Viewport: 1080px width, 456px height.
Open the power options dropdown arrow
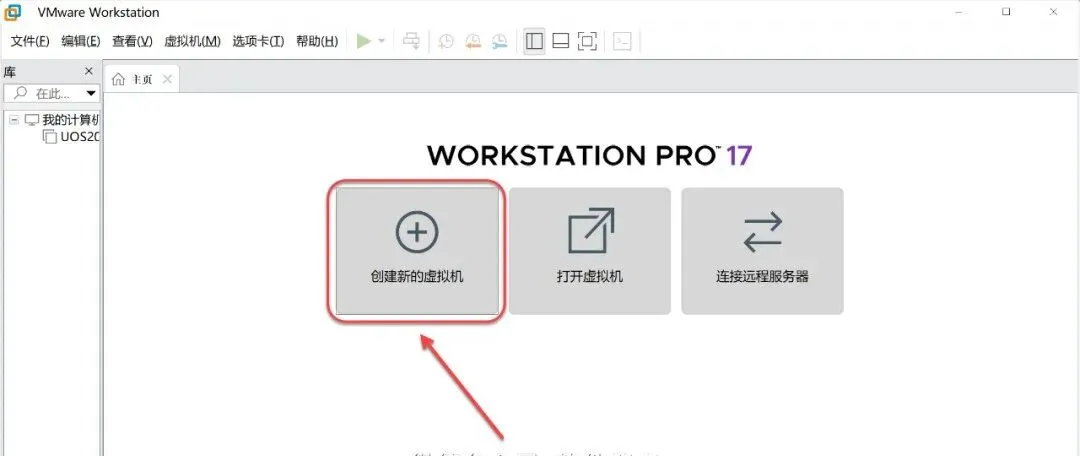[x=382, y=41]
